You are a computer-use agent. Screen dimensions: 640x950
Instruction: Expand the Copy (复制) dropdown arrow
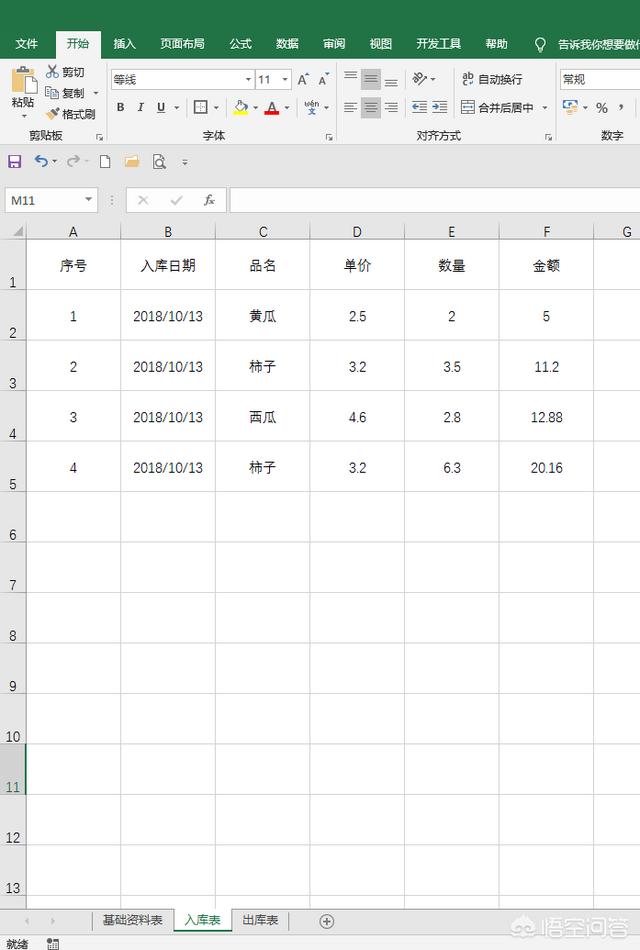pyautogui.click(x=95, y=93)
